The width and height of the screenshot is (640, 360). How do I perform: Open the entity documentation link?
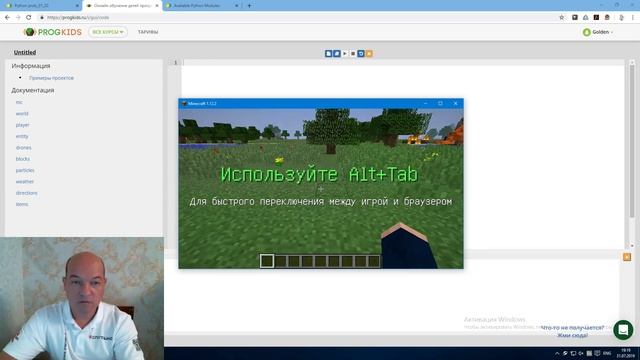coord(22,136)
